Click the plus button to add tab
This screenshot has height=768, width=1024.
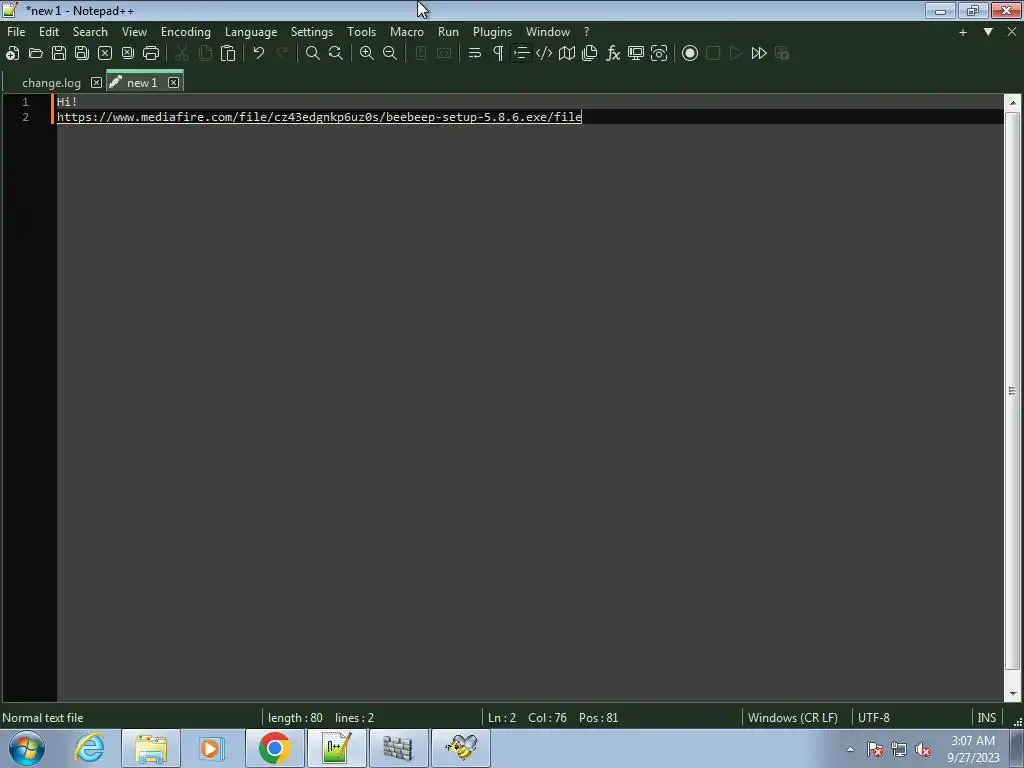[963, 32]
